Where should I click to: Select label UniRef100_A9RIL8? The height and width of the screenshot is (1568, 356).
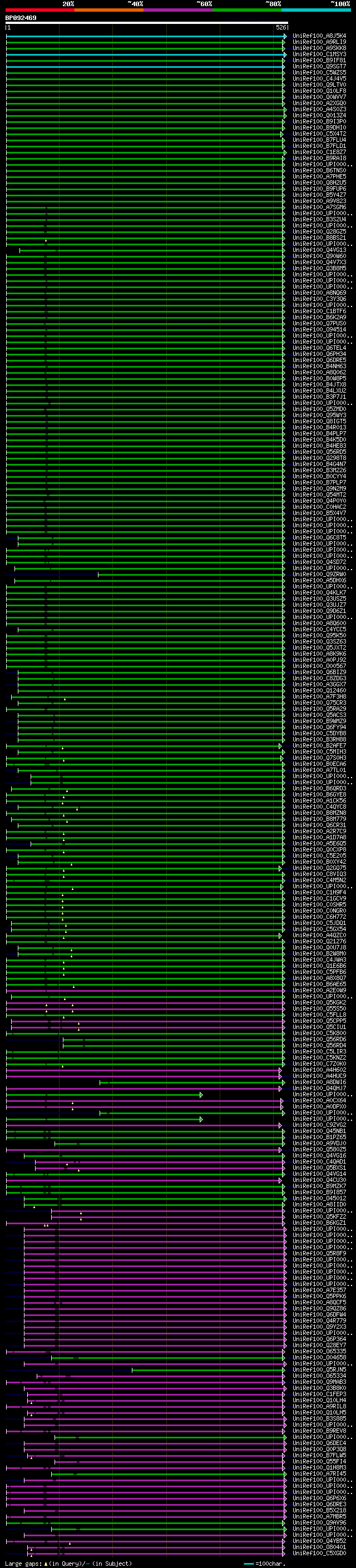[x=319, y=1406]
